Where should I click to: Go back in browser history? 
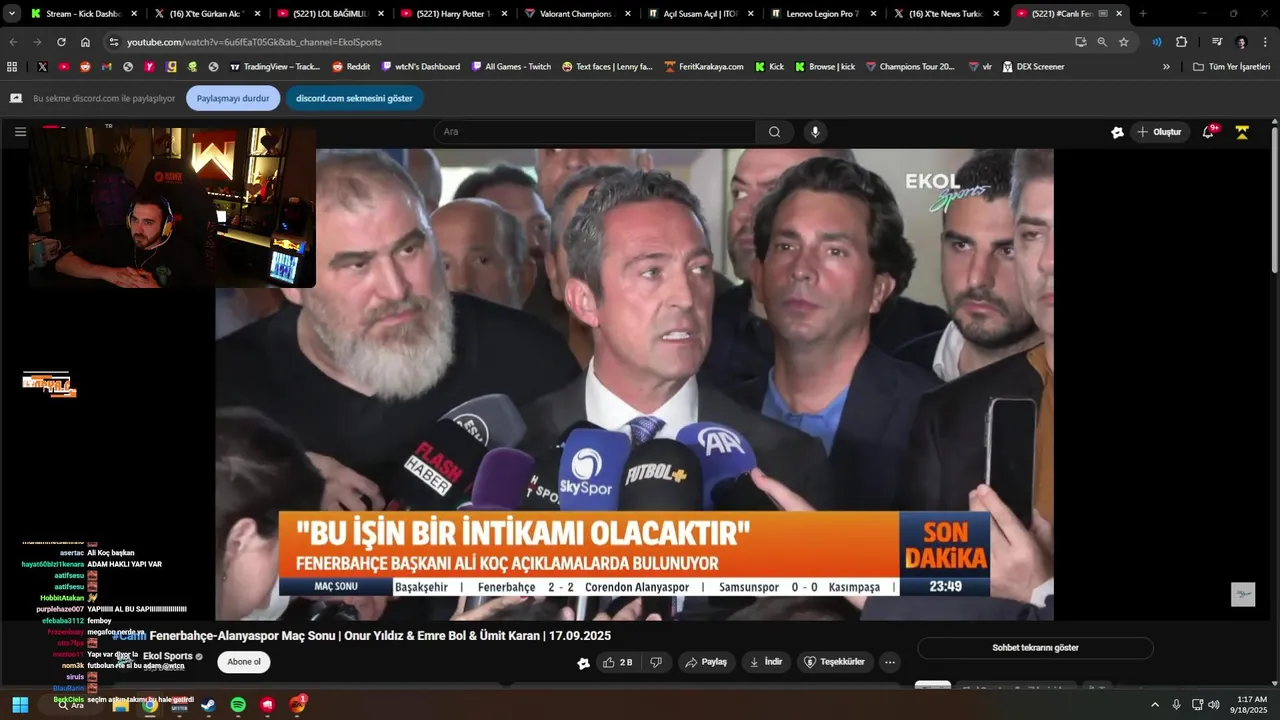(x=13, y=42)
